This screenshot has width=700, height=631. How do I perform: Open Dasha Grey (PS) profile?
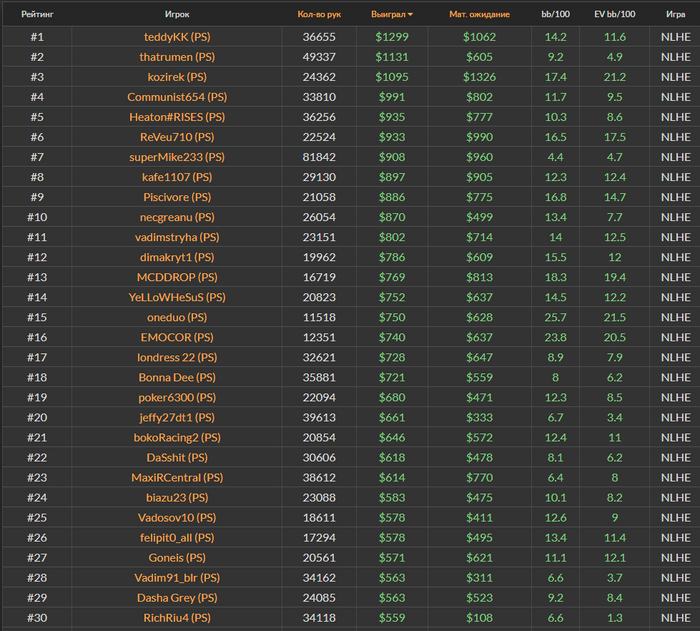[x=177, y=597]
